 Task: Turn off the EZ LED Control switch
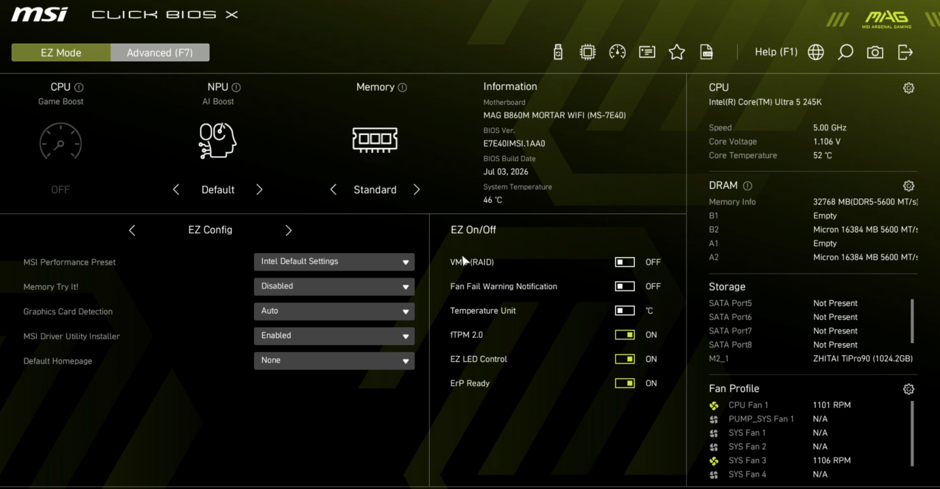click(x=625, y=359)
